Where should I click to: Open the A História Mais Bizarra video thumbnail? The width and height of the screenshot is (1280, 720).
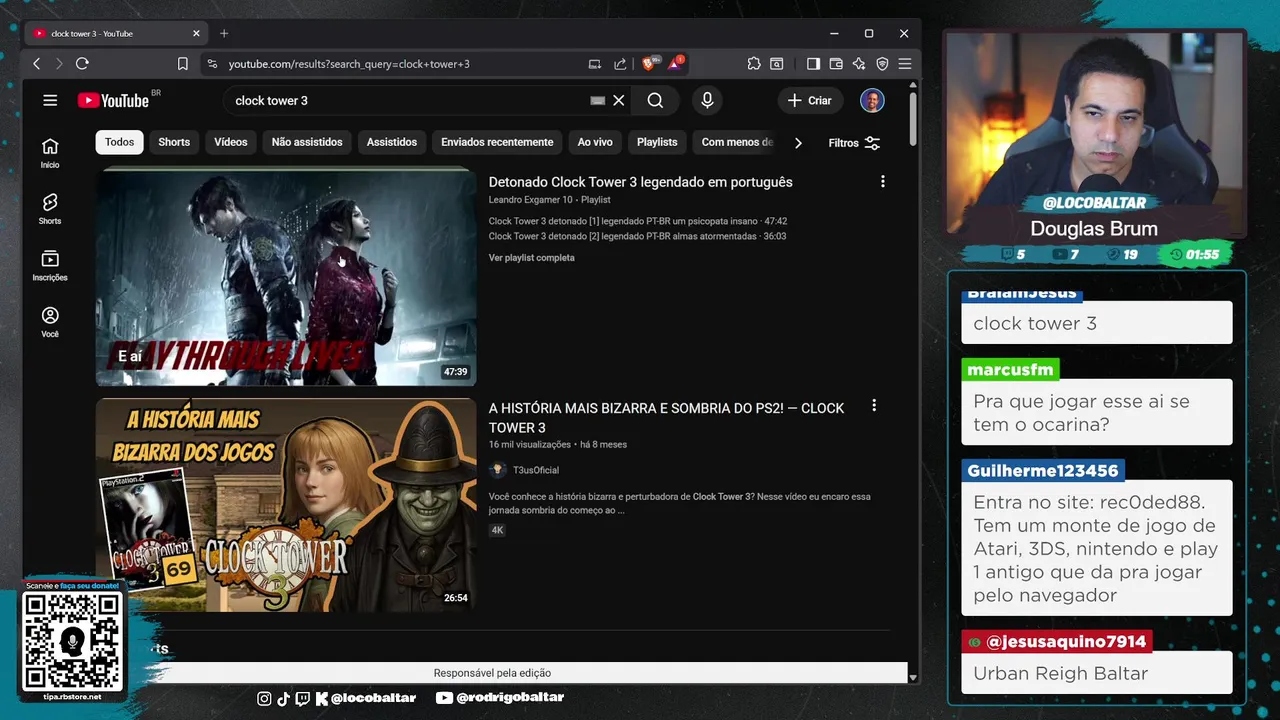(286, 505)
